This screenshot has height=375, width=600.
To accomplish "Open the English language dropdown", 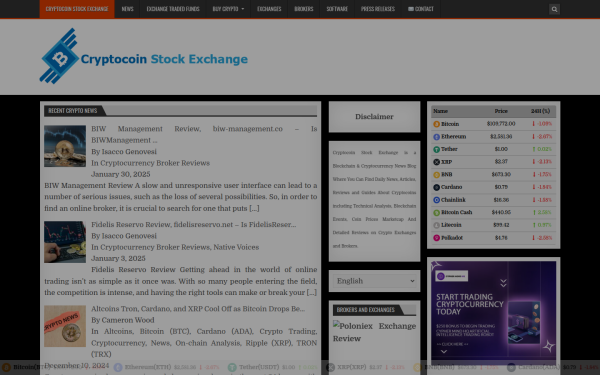I will click(374, 281).
